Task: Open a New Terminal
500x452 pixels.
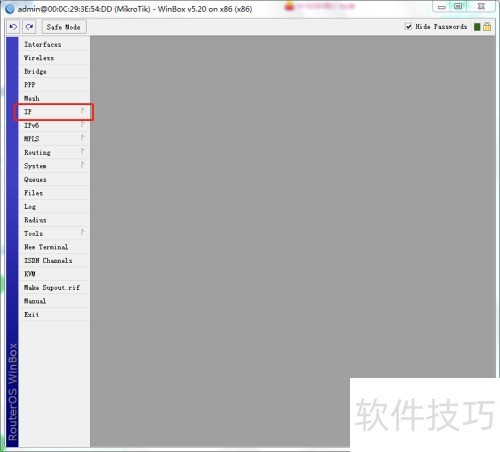Action: [54, 247]
